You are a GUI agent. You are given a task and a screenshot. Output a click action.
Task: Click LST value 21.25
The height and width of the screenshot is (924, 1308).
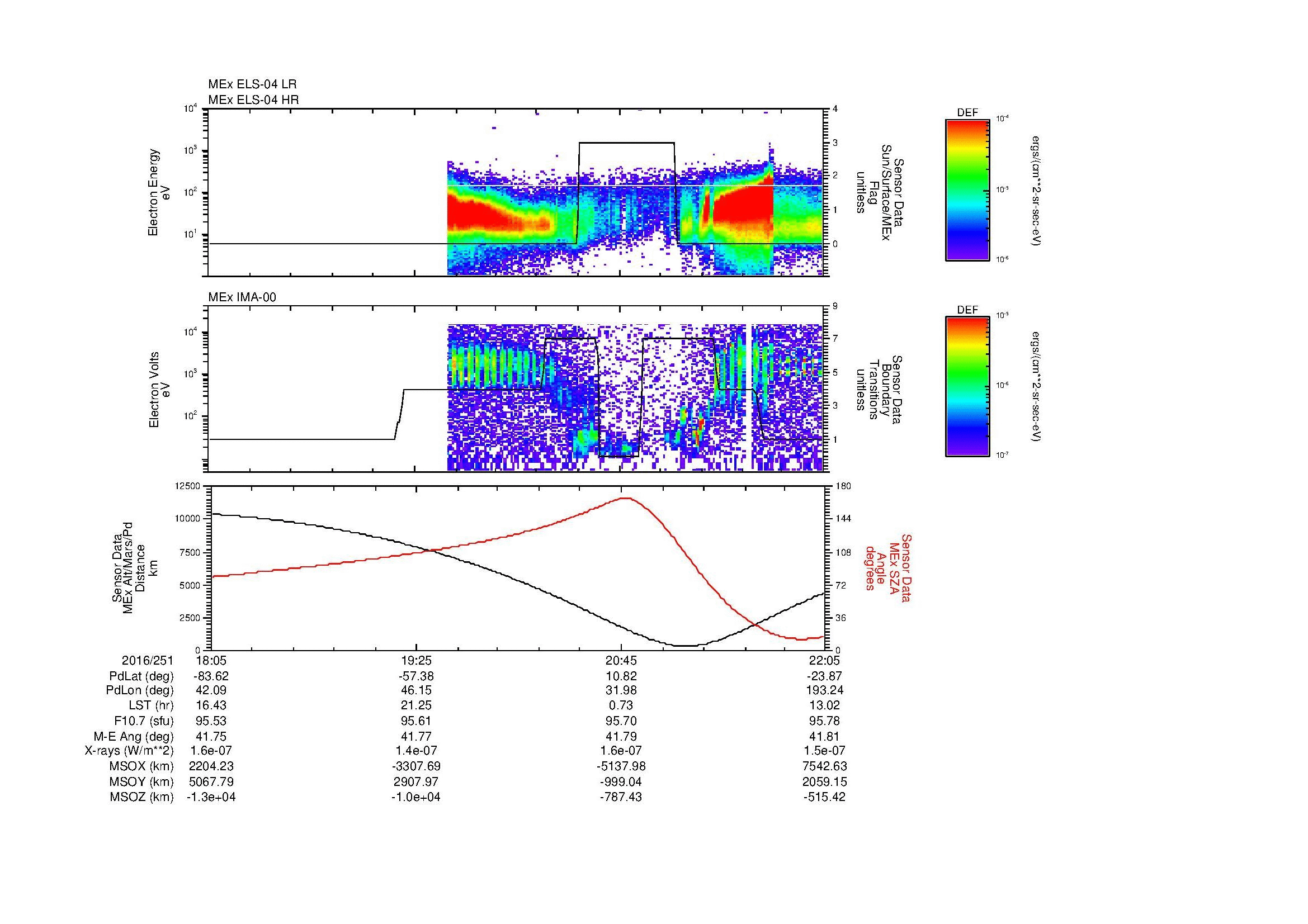pyautogui.click(x=416, y=705)
